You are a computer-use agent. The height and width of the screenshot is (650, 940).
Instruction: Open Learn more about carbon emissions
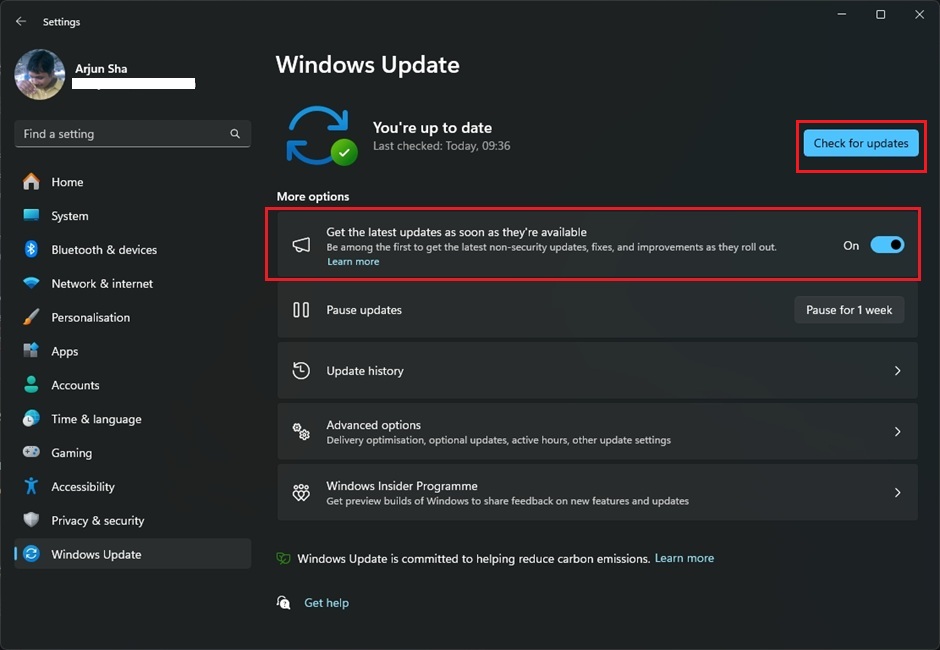click(x=684, y=558)
